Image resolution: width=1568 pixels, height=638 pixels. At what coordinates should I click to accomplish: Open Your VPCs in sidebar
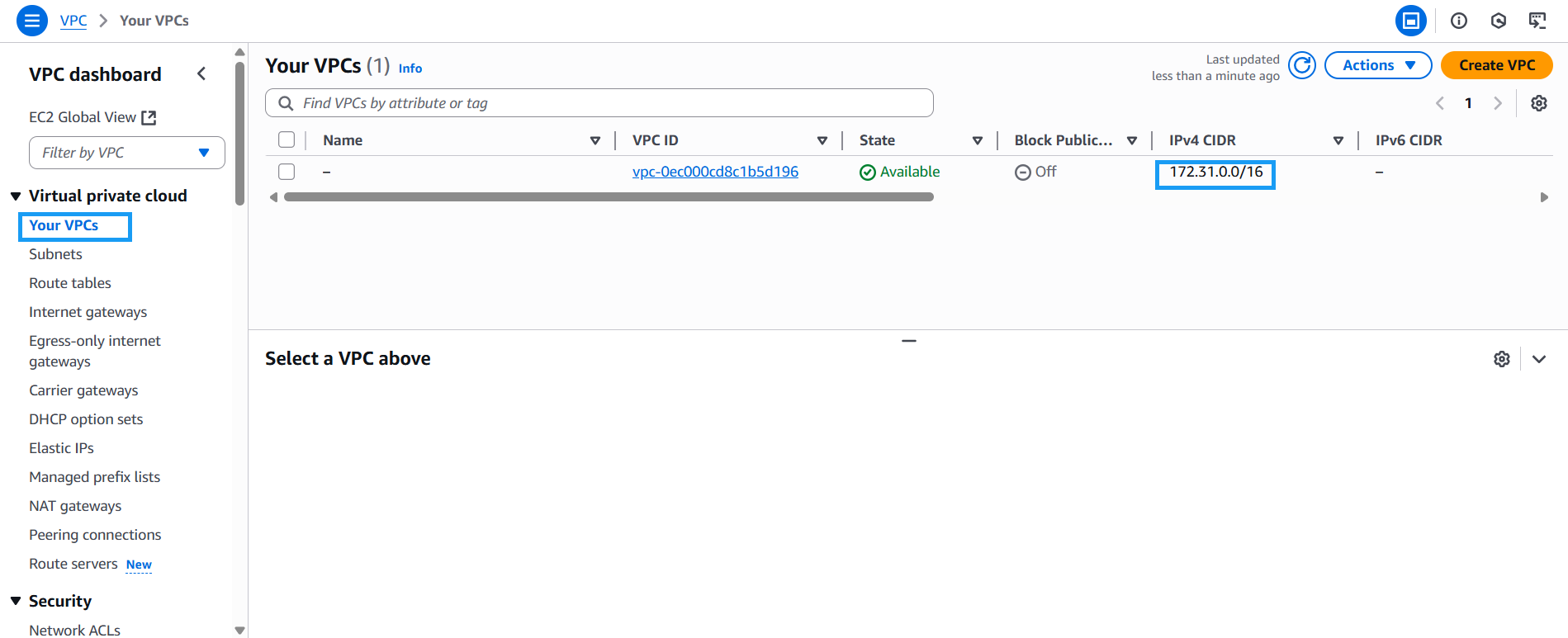click(x=64, y=225)
